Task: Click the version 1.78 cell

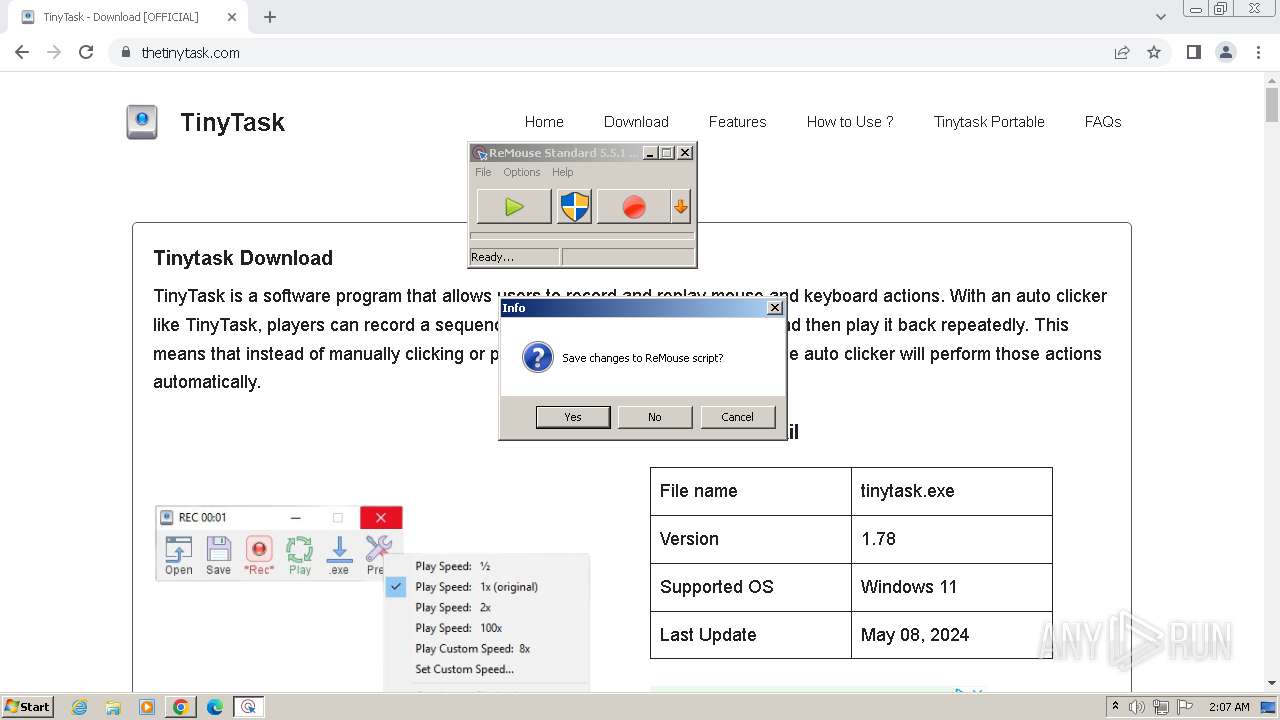Action: coord(952,539)
